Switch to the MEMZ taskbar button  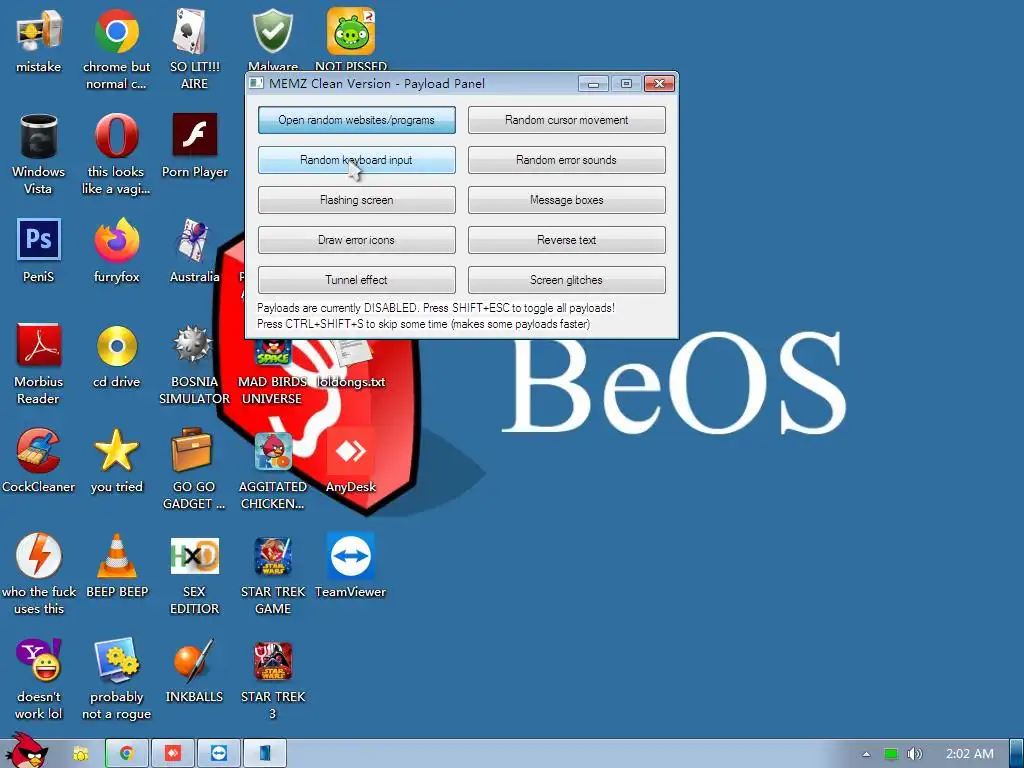coord(264,754)
